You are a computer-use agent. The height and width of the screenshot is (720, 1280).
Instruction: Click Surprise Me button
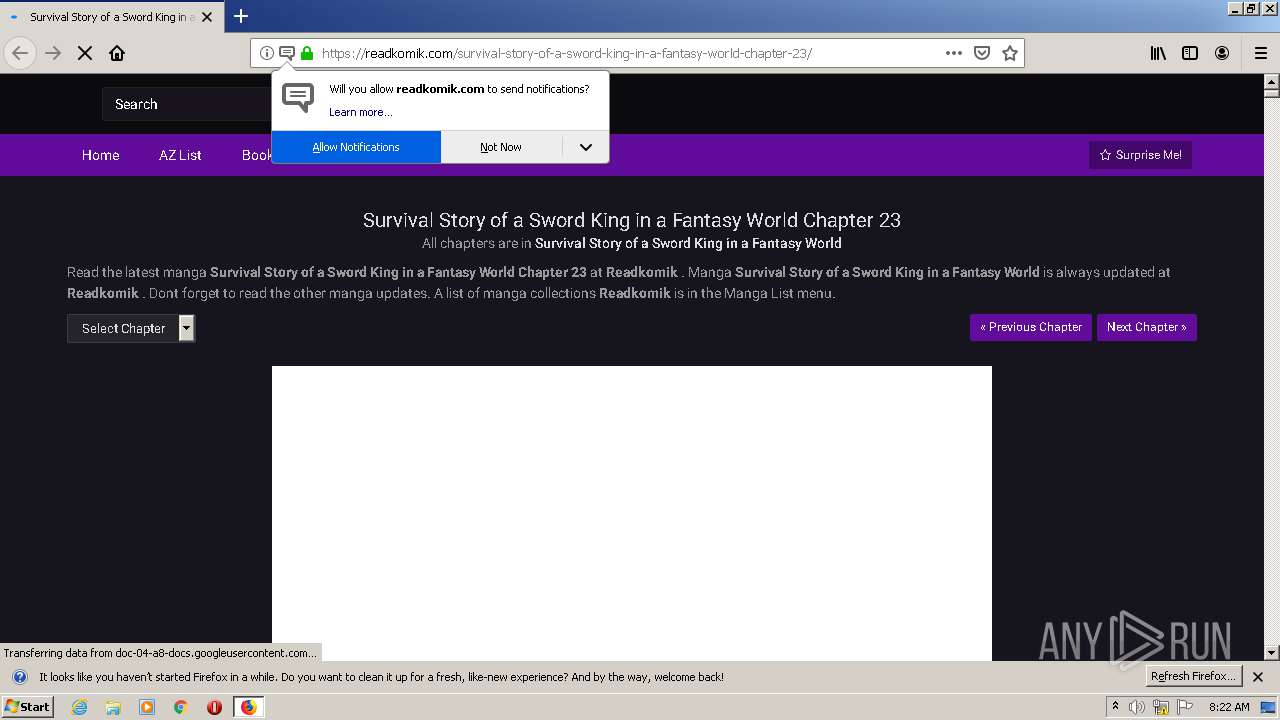[1140, 155]
